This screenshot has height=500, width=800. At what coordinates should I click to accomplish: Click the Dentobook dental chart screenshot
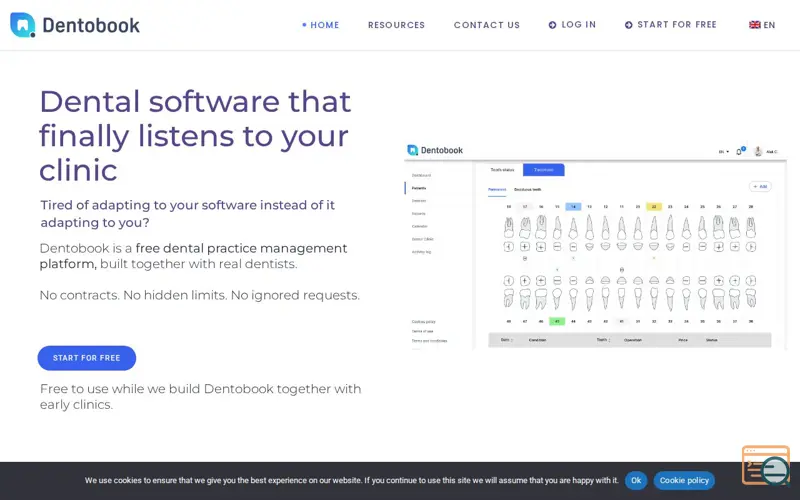(595, 247)
